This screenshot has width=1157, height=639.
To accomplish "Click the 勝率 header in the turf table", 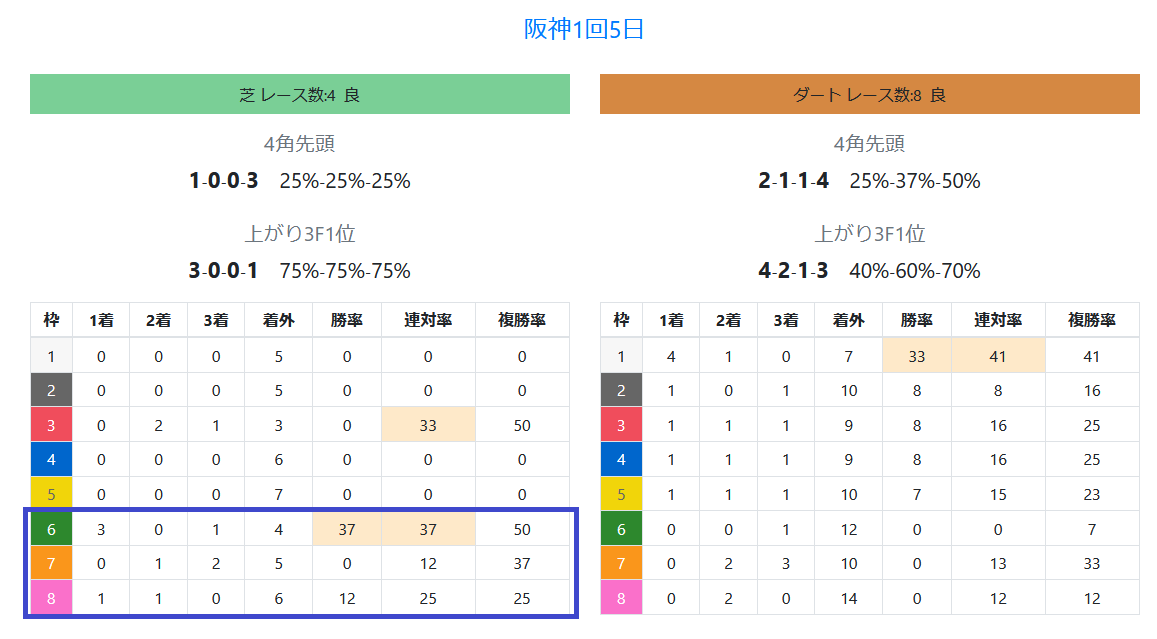I will click(347, 320).
